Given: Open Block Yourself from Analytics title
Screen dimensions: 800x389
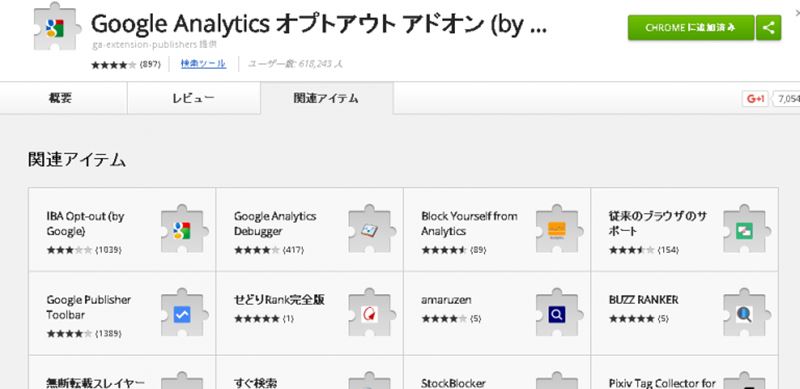Looking at the screenshot, I should click(x=469, y=224).
